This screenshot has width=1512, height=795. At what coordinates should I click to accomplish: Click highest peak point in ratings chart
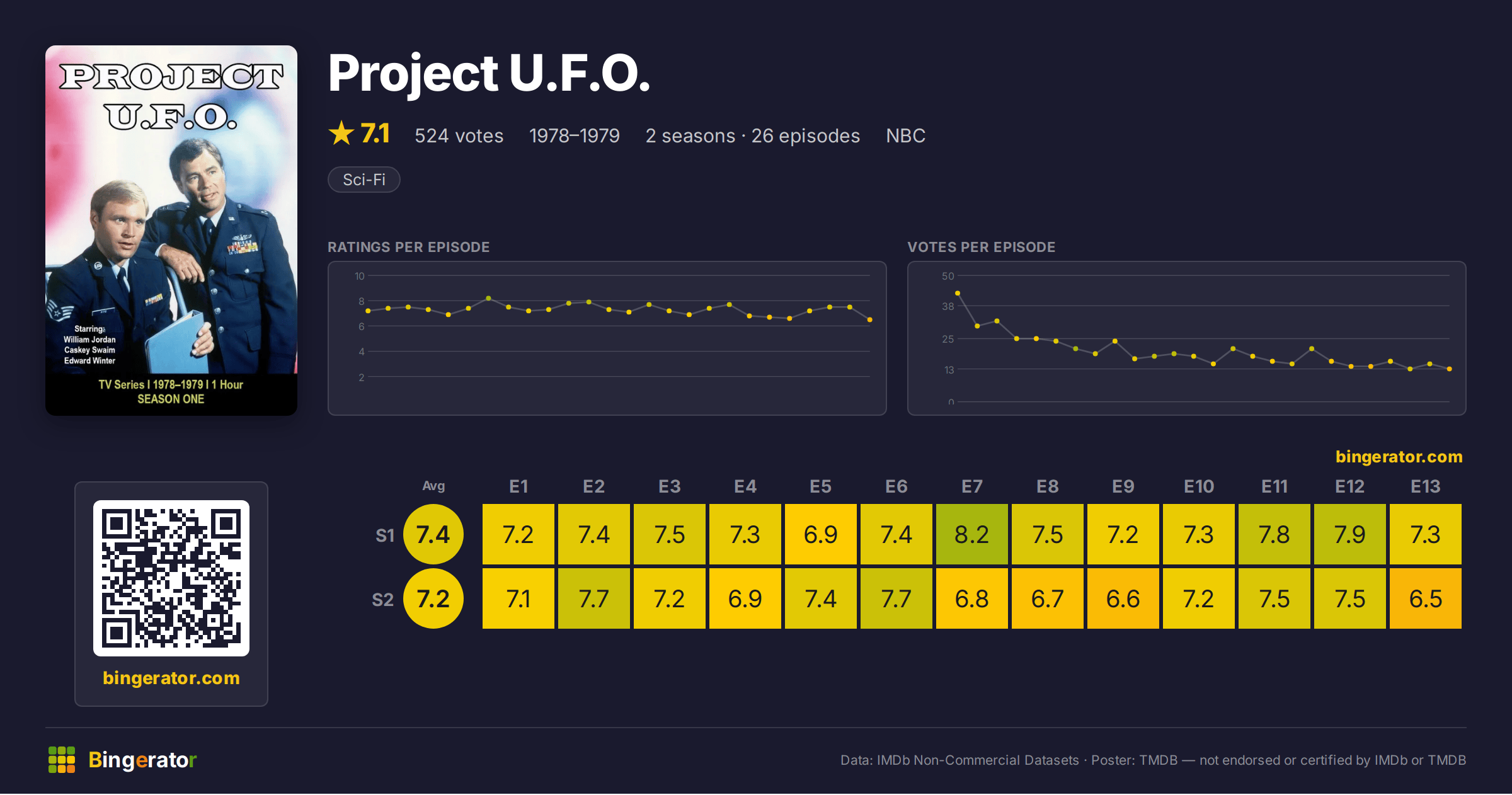tap(488, 298)
